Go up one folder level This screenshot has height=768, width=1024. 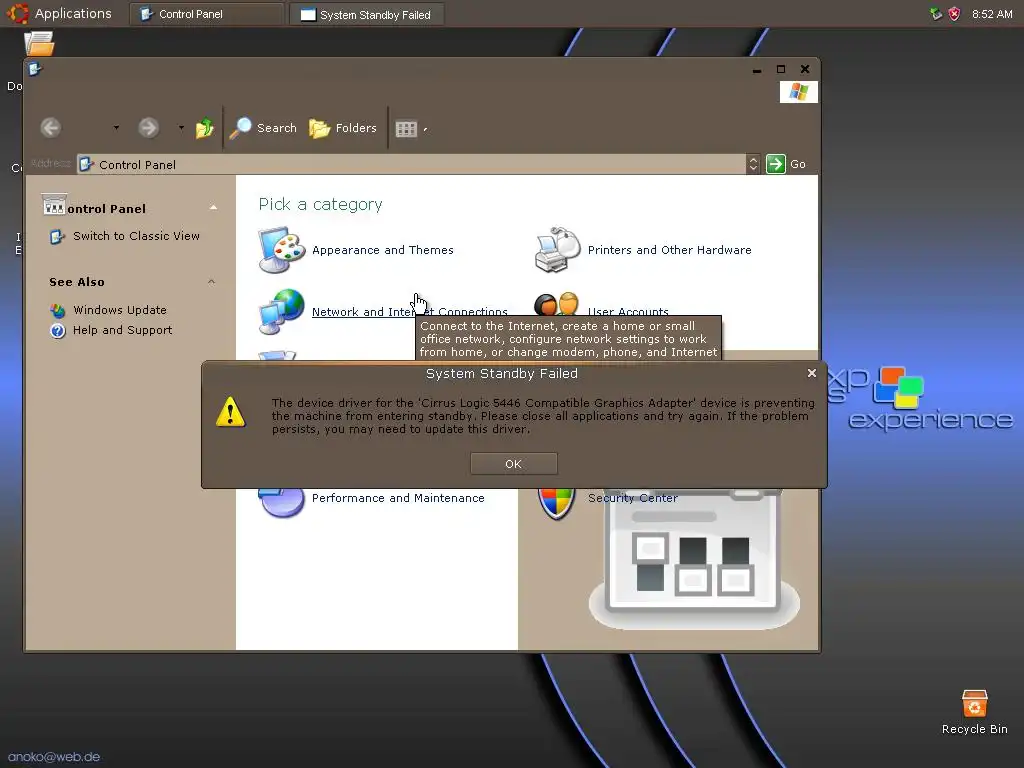coord(204,127)
